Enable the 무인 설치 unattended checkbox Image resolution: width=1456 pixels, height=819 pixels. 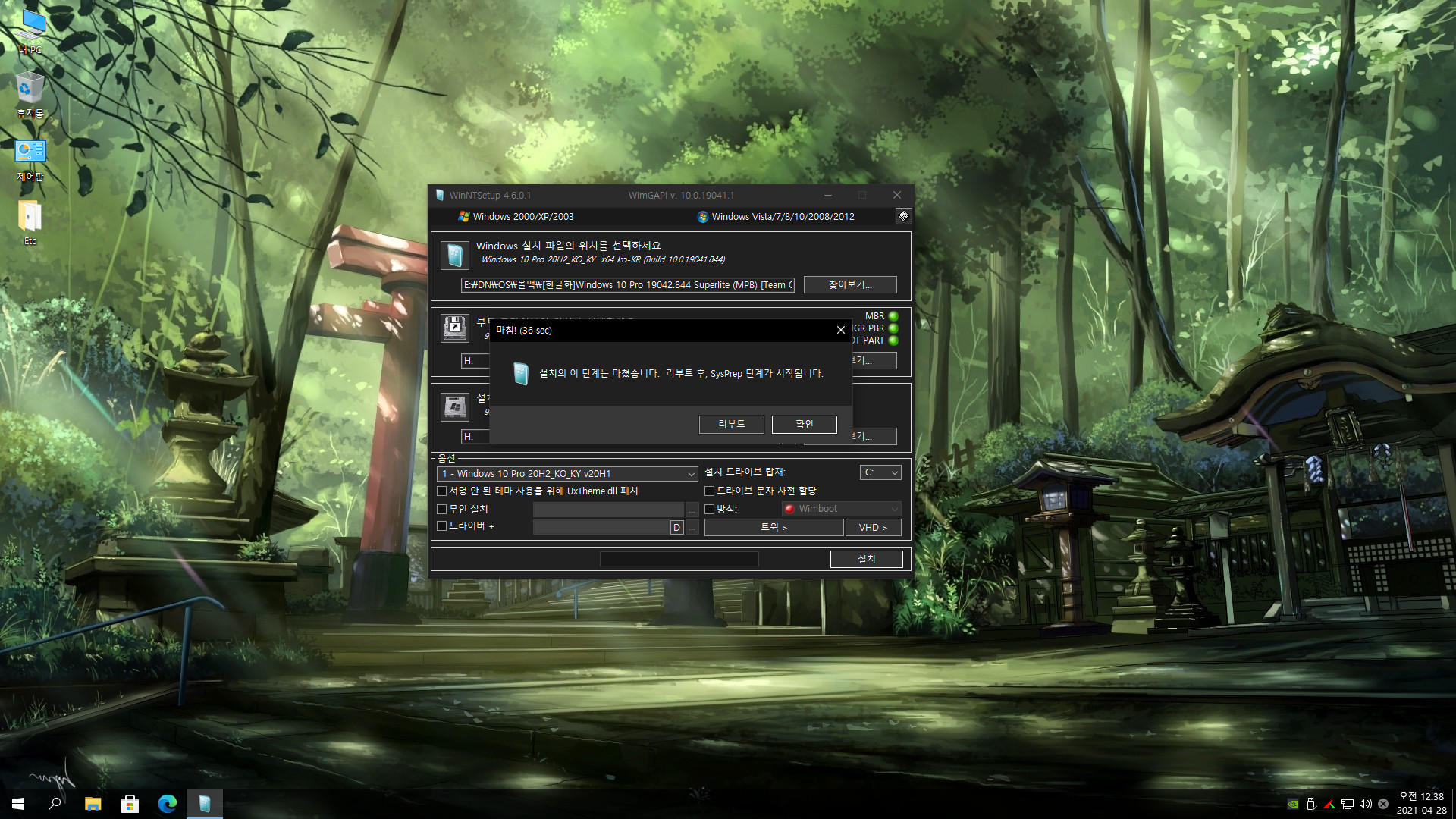[441, 509]
